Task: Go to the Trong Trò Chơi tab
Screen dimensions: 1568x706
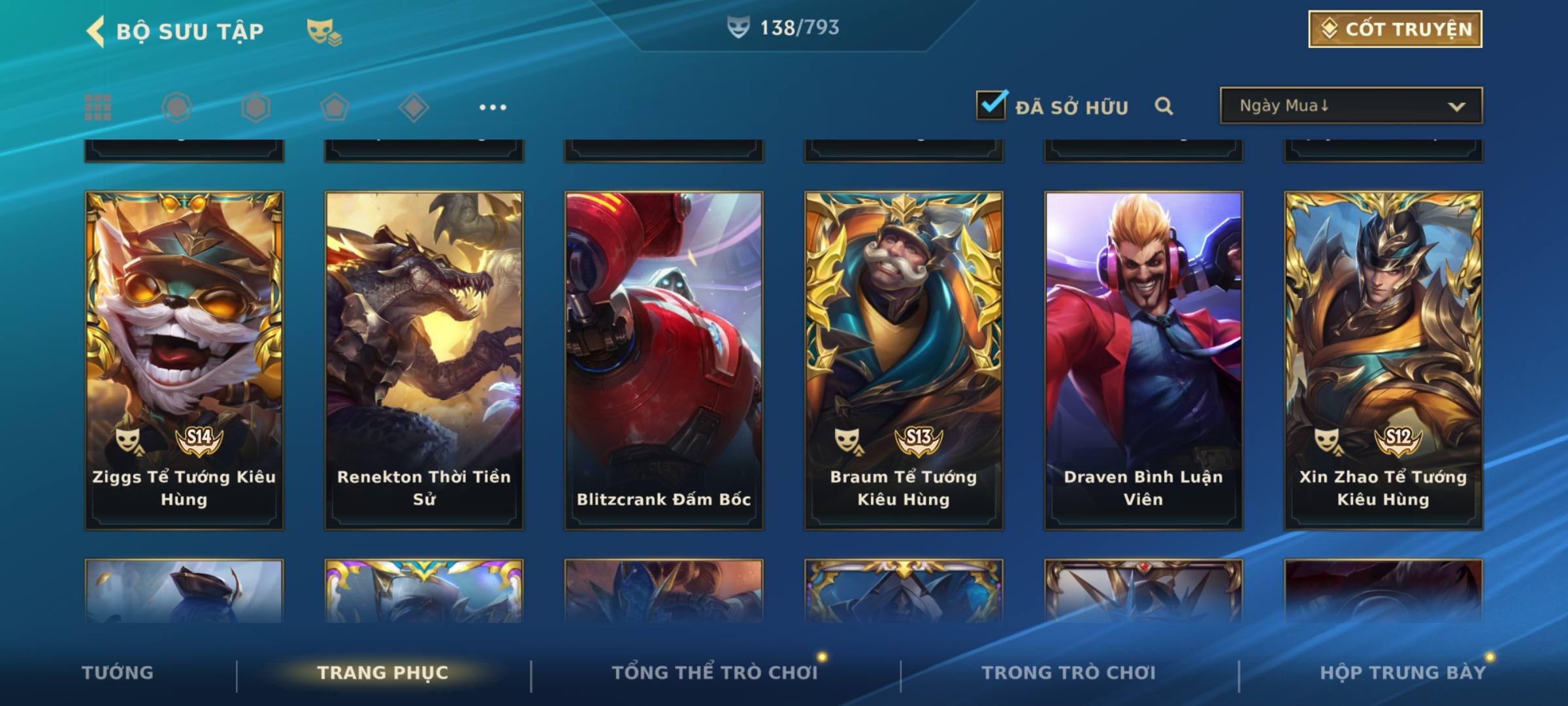Action: point(1069,673)
